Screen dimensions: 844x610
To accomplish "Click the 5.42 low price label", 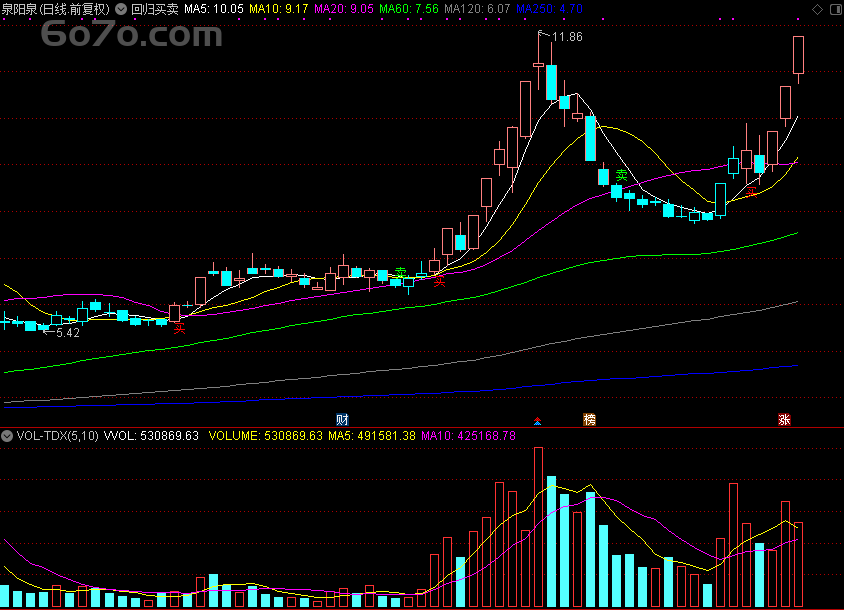I will click(x=68, y=333).
